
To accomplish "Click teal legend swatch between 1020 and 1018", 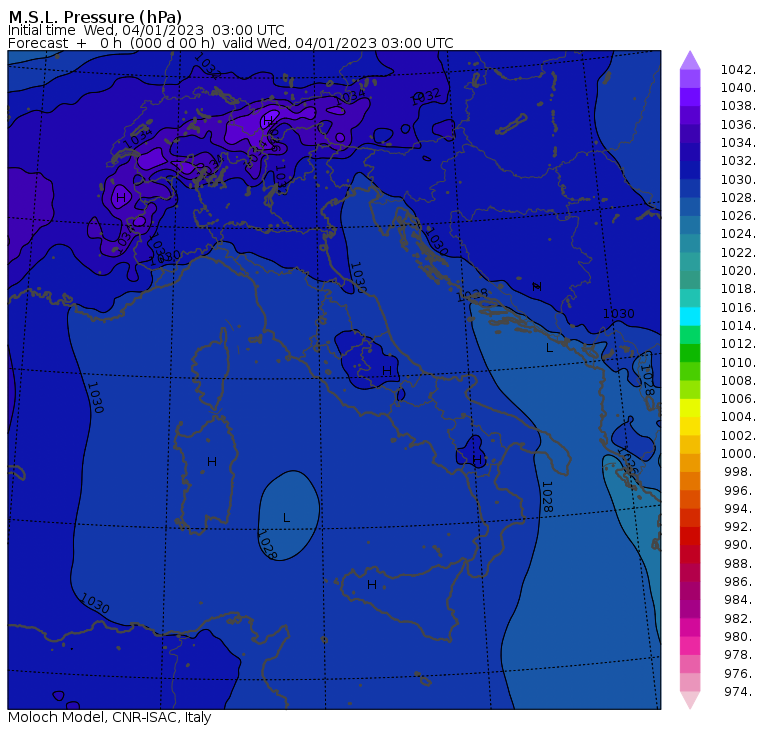I will tap(690, 280).
